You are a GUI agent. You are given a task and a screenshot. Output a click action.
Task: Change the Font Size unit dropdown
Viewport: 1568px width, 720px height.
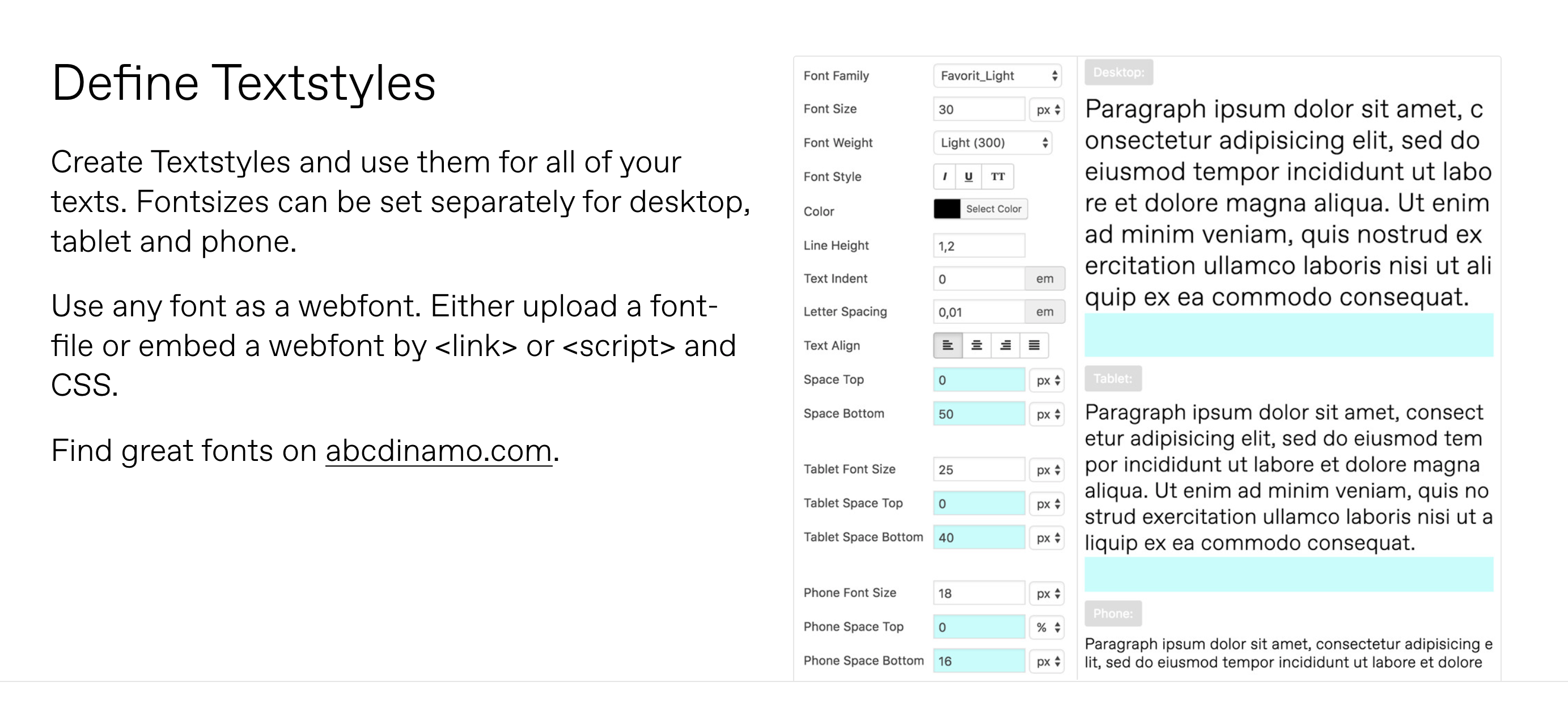click(x=1047, y=109)
